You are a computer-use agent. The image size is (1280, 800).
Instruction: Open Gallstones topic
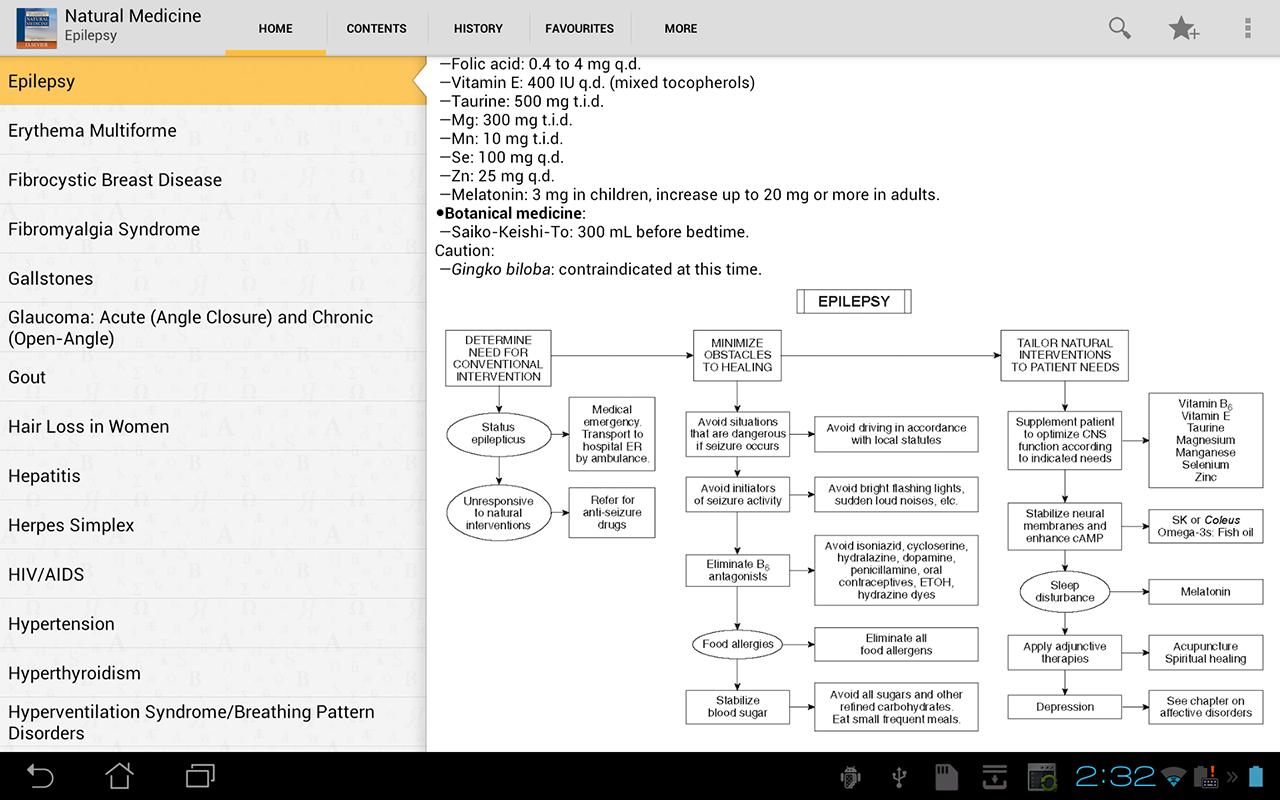click(213, 278)
